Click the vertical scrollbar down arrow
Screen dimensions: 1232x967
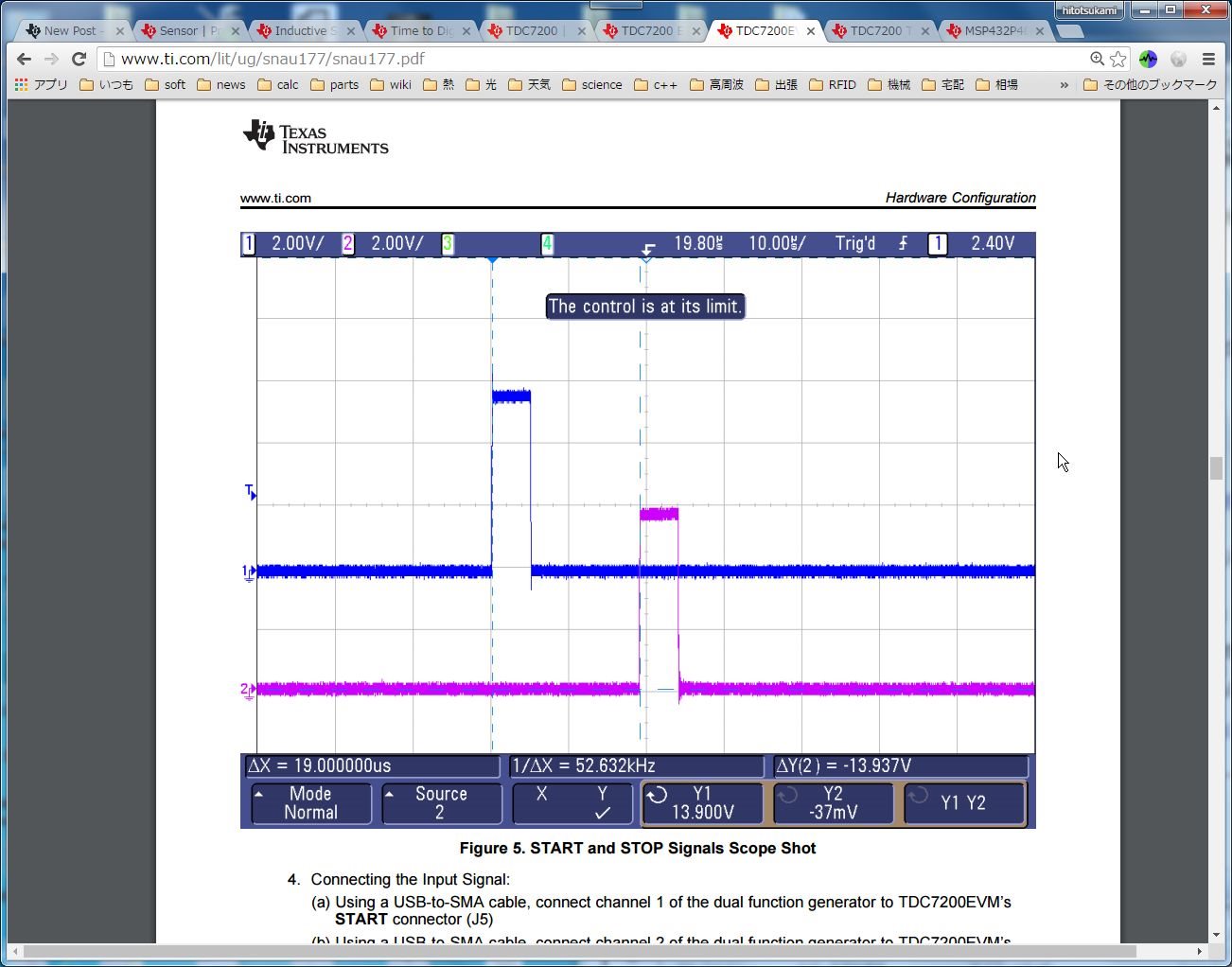point(1216,935)
